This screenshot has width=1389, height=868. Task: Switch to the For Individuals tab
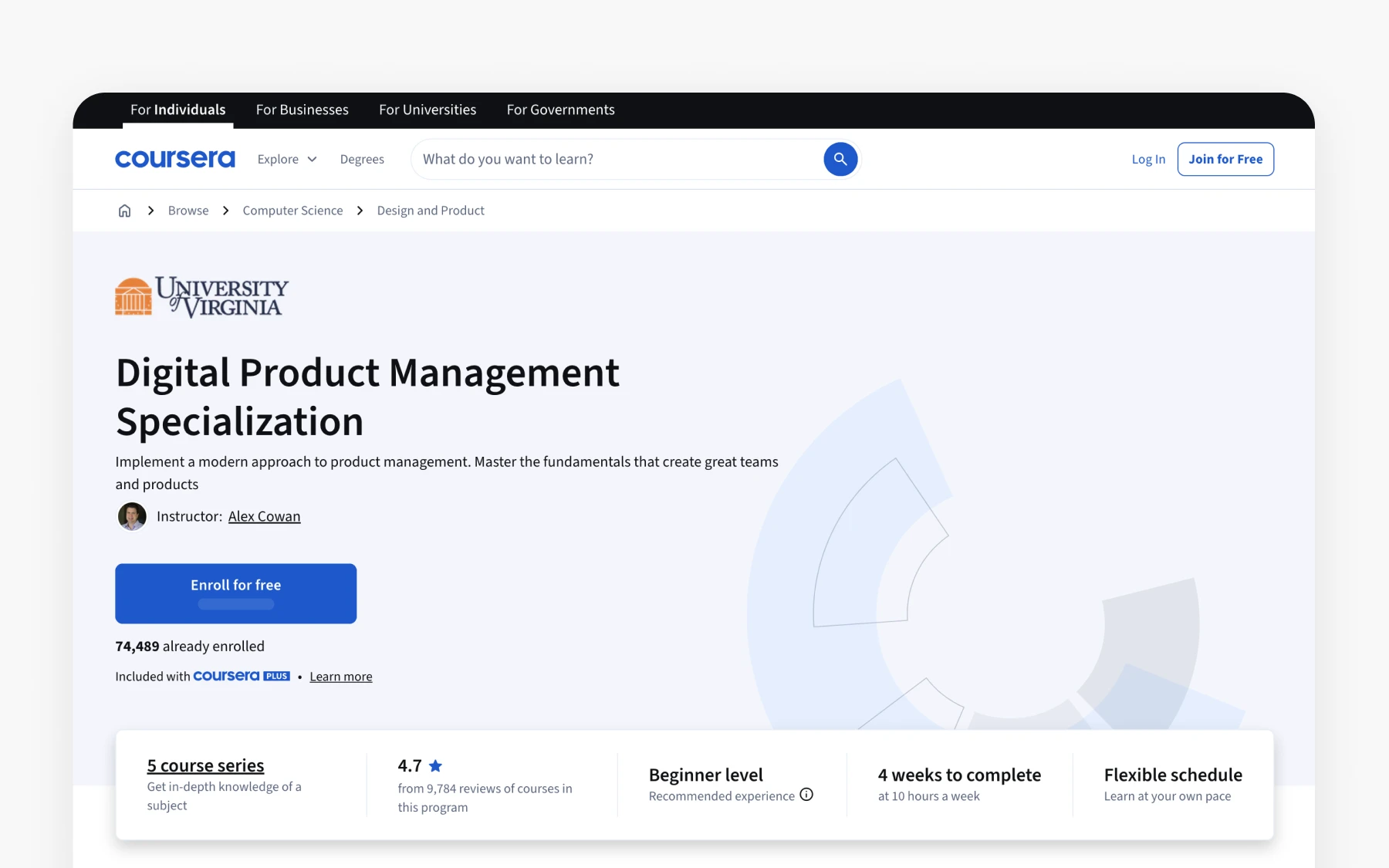click(x=178, y=110)
